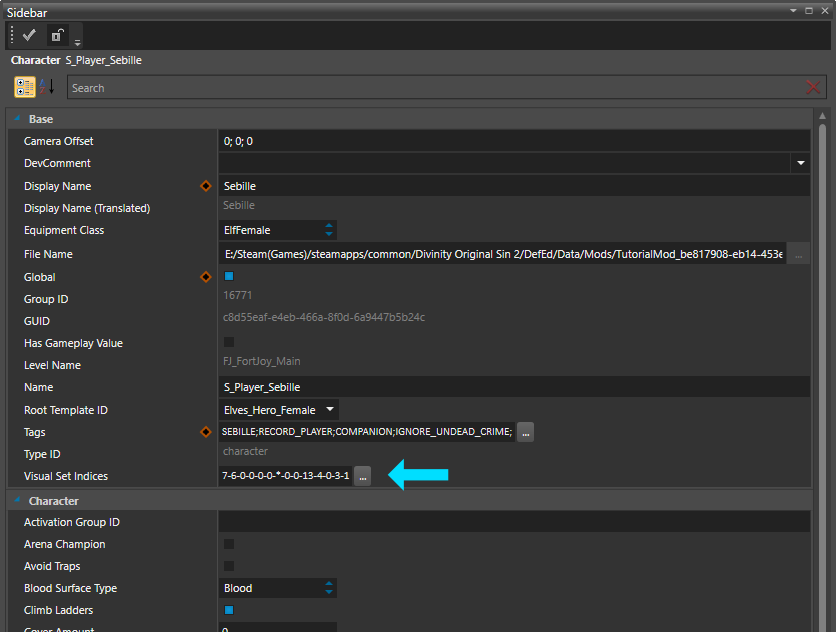The width and height of the screenshot is (836, 632).
Task: Select the Visual Set Indices label
Action: coord(66,476)
